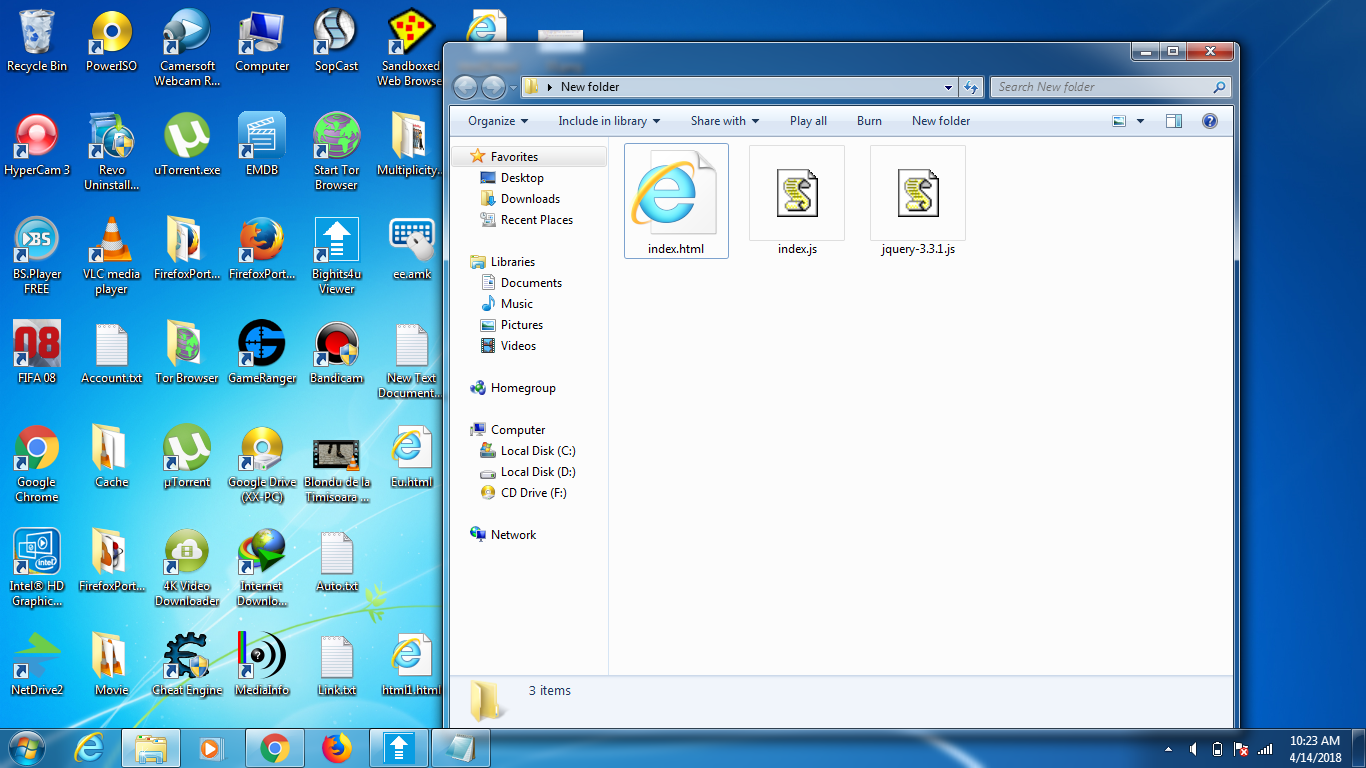Toggle the preview pane button
Image resolution: width=1366 pixels, height=768 pixels.
point(1174,121)
